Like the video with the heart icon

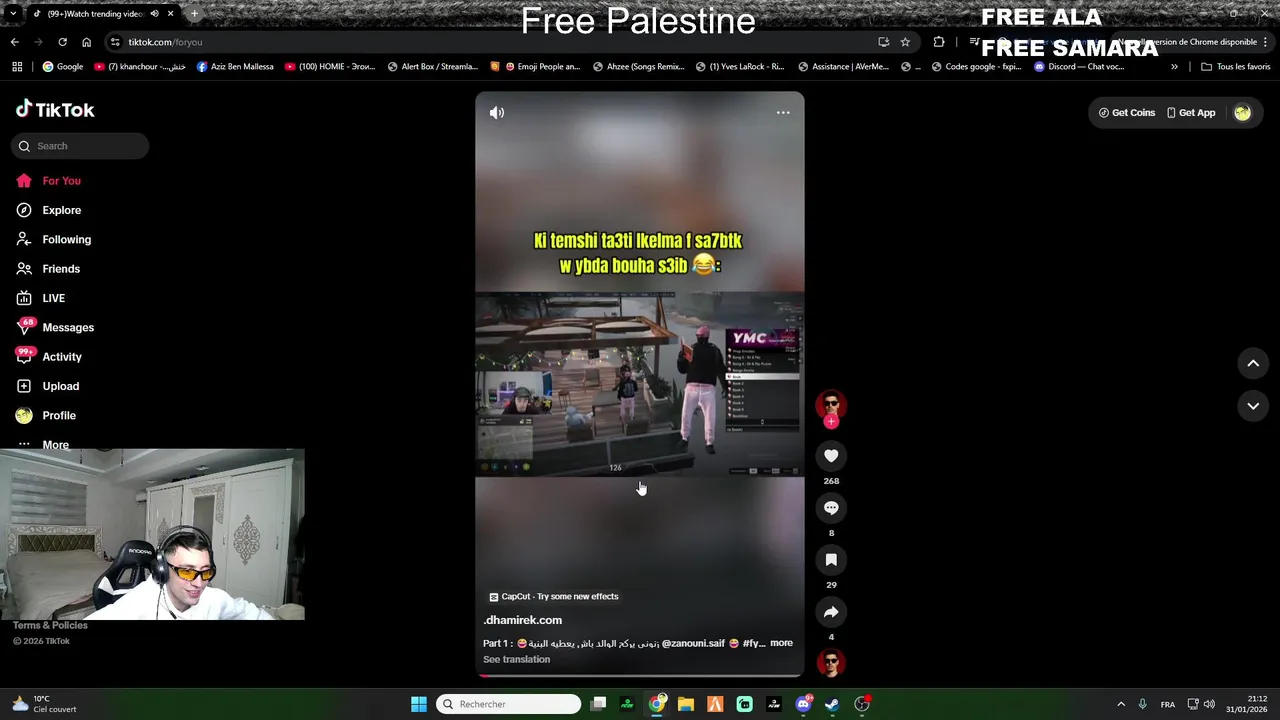(x=831, y=456)
